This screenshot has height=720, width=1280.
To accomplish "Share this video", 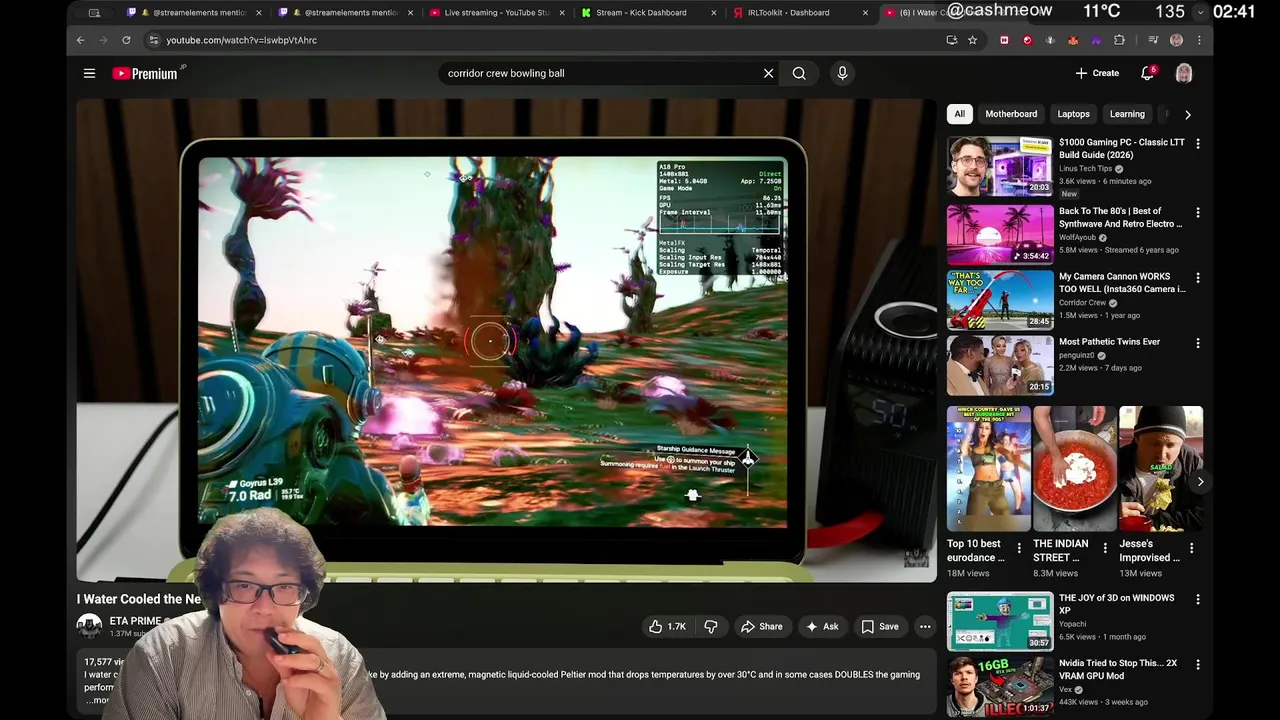I will 761,627.
